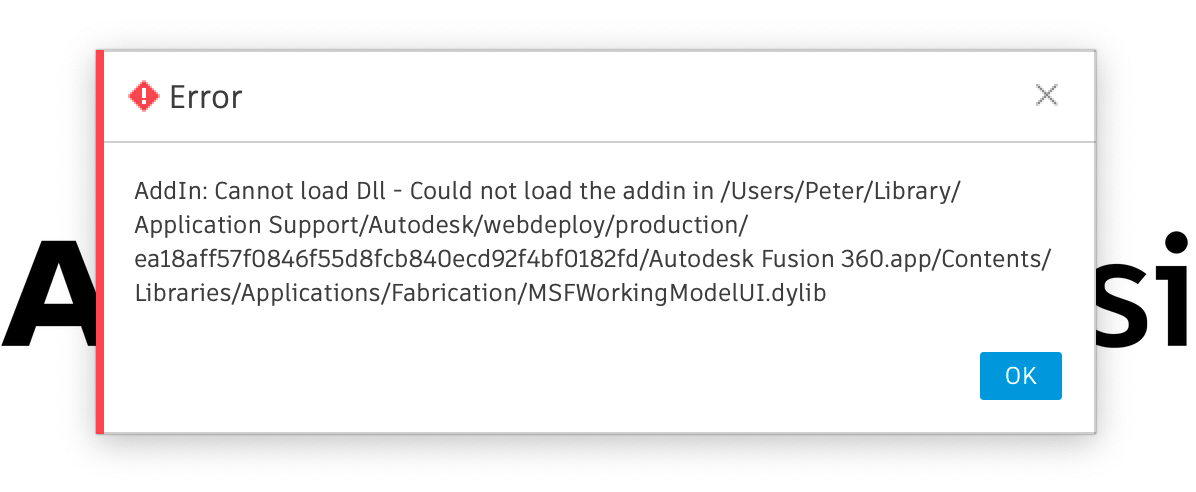Click the red accent bar on dialog edge

coord(99,242)
